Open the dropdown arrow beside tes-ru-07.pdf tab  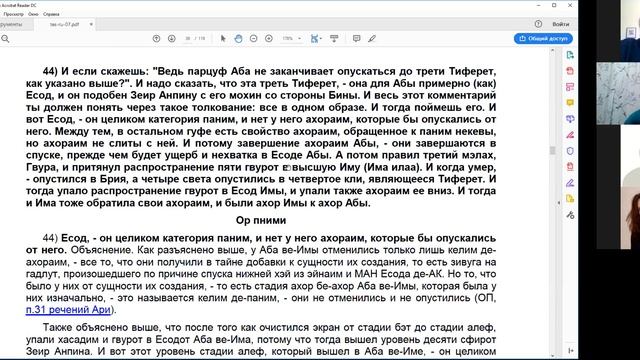coord(91,24)
